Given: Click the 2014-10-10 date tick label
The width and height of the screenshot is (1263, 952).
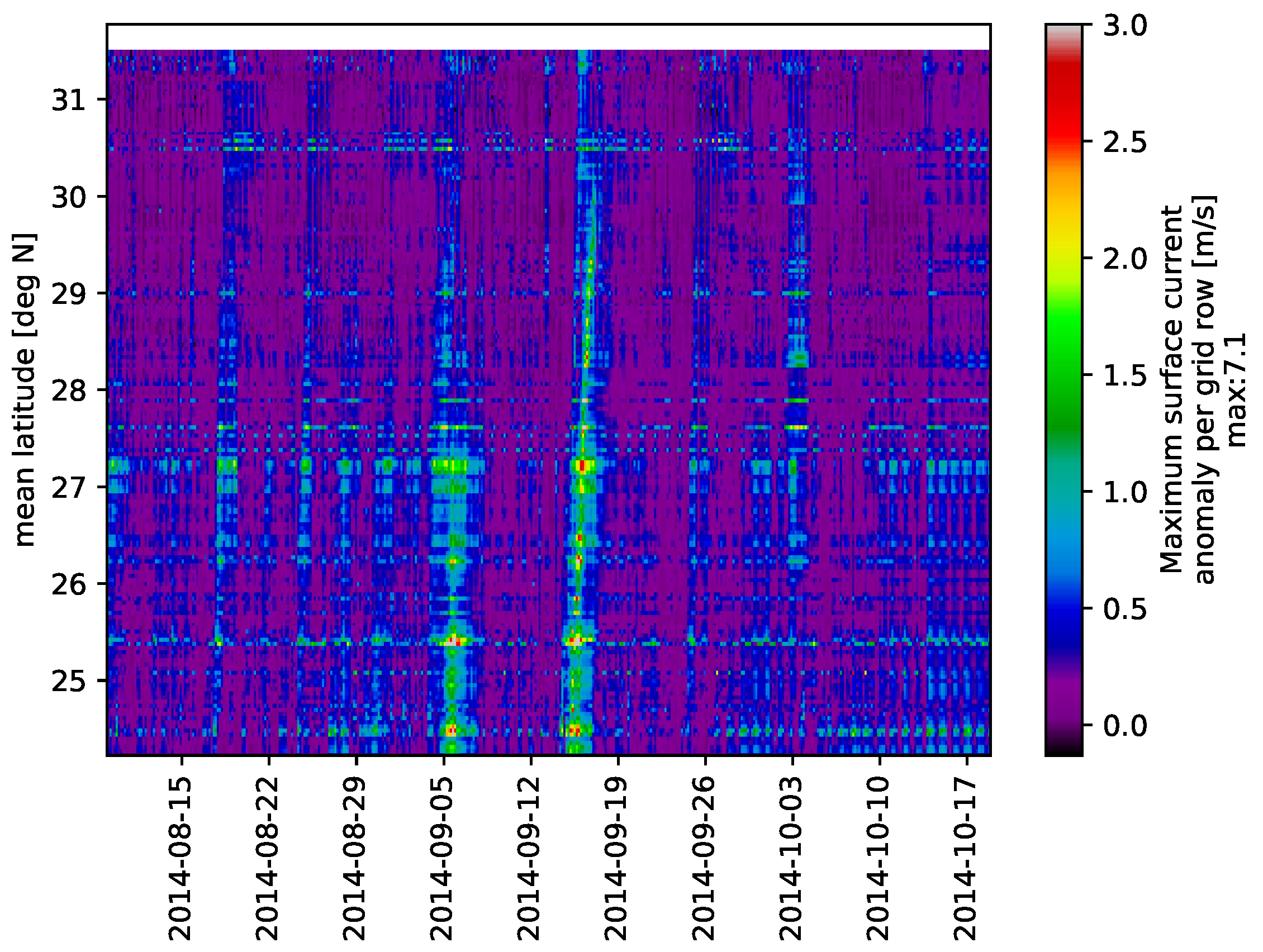Looking at the screenshot, I should click(879, 859).
